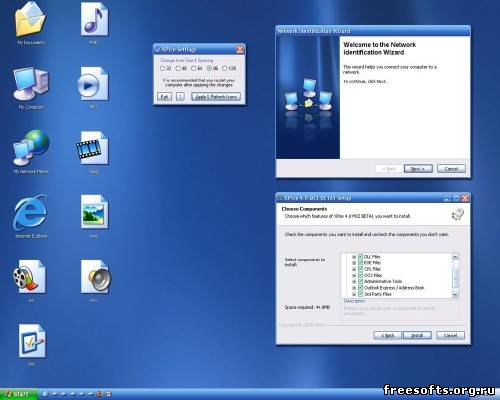Click Cancel in XPize Setup window

click(x=450, y=335)
